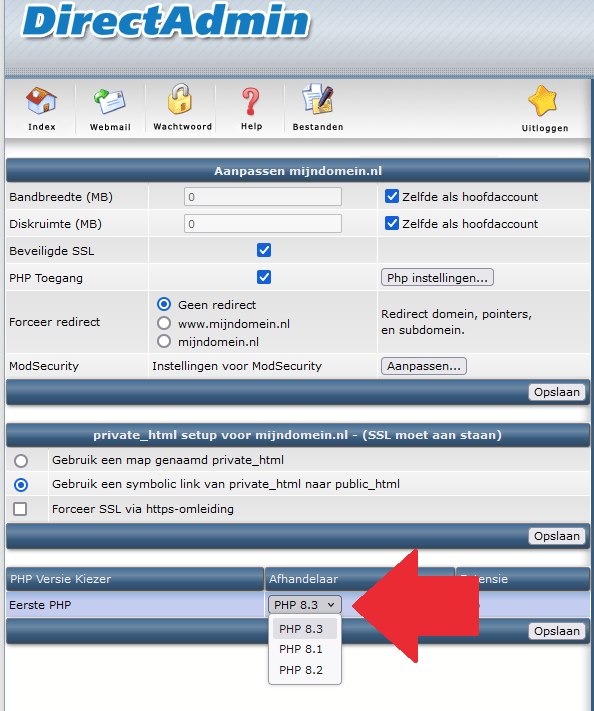Click the Diskruimte (MB) input field
Screen dimensions: 594x711
tap(263, 224)
